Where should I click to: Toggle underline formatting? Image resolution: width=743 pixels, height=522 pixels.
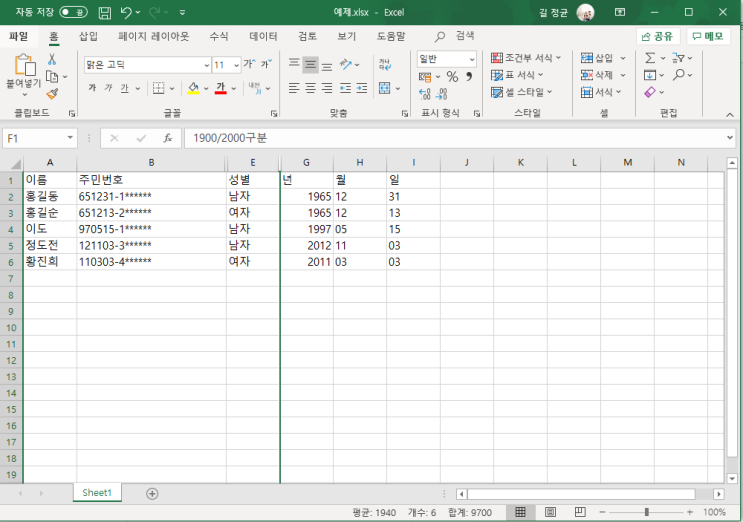[125, 88]
